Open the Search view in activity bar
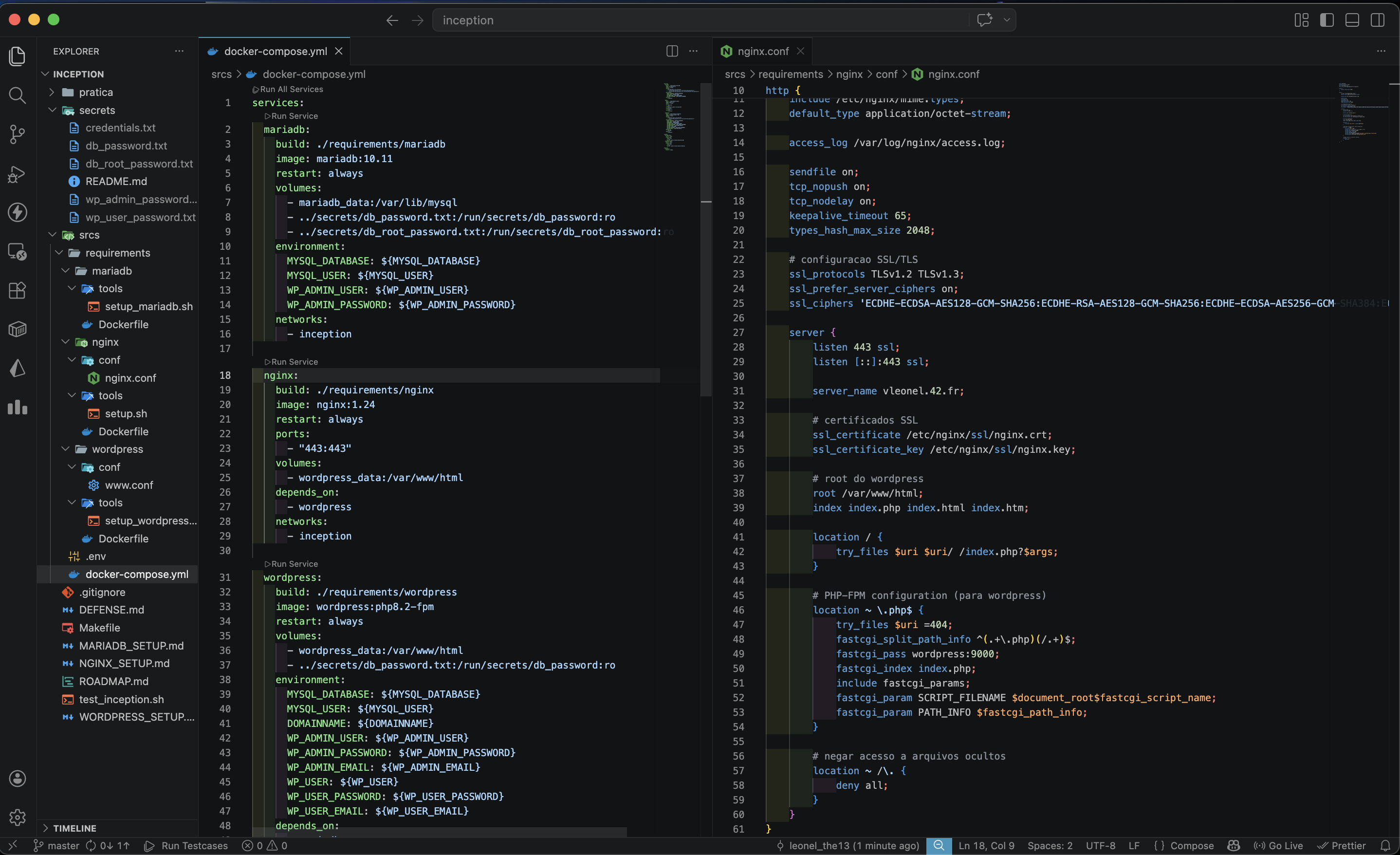1400x855 pixels. [18, 95]
